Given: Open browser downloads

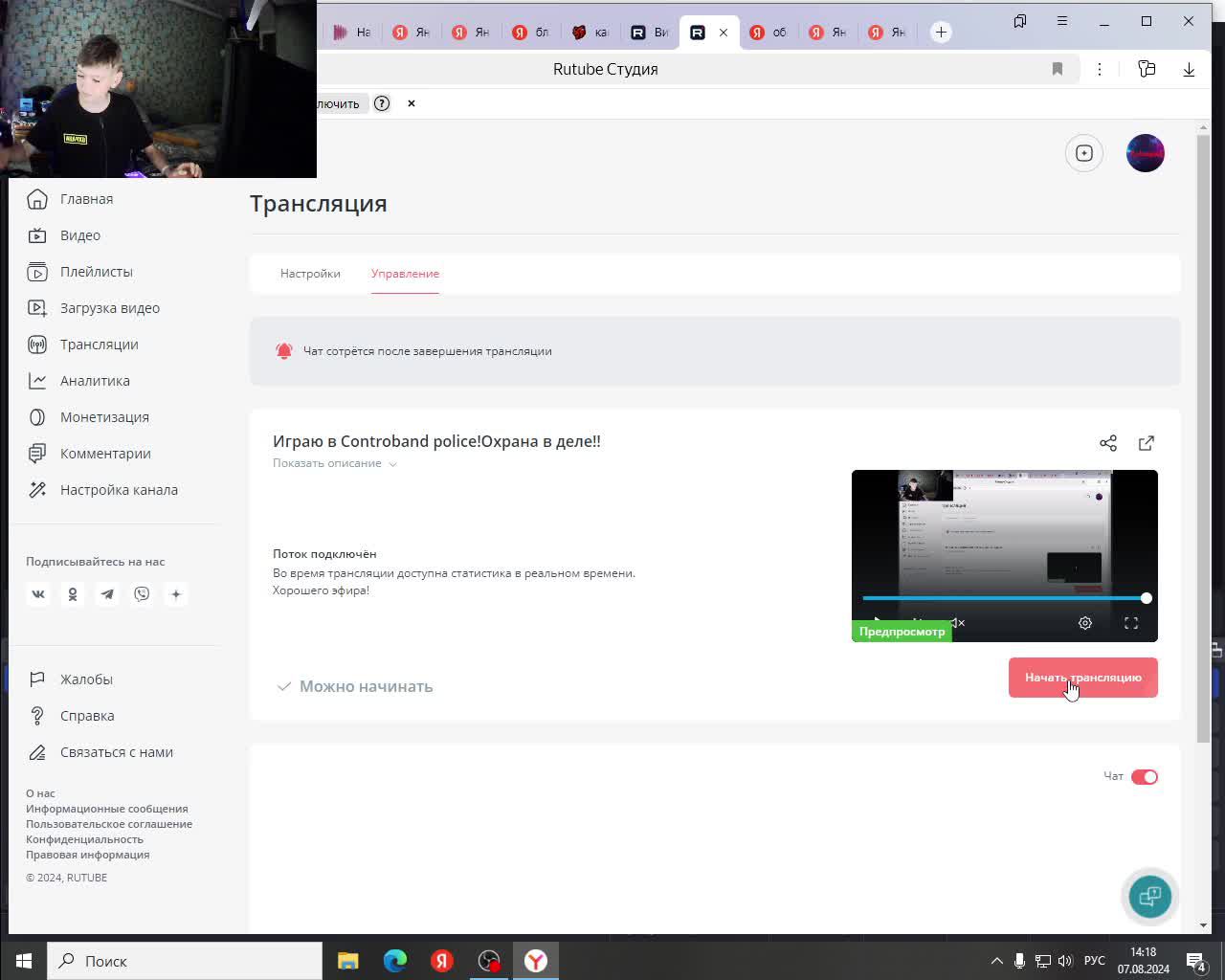Looking at the screenshot, I should (1189, 69).
